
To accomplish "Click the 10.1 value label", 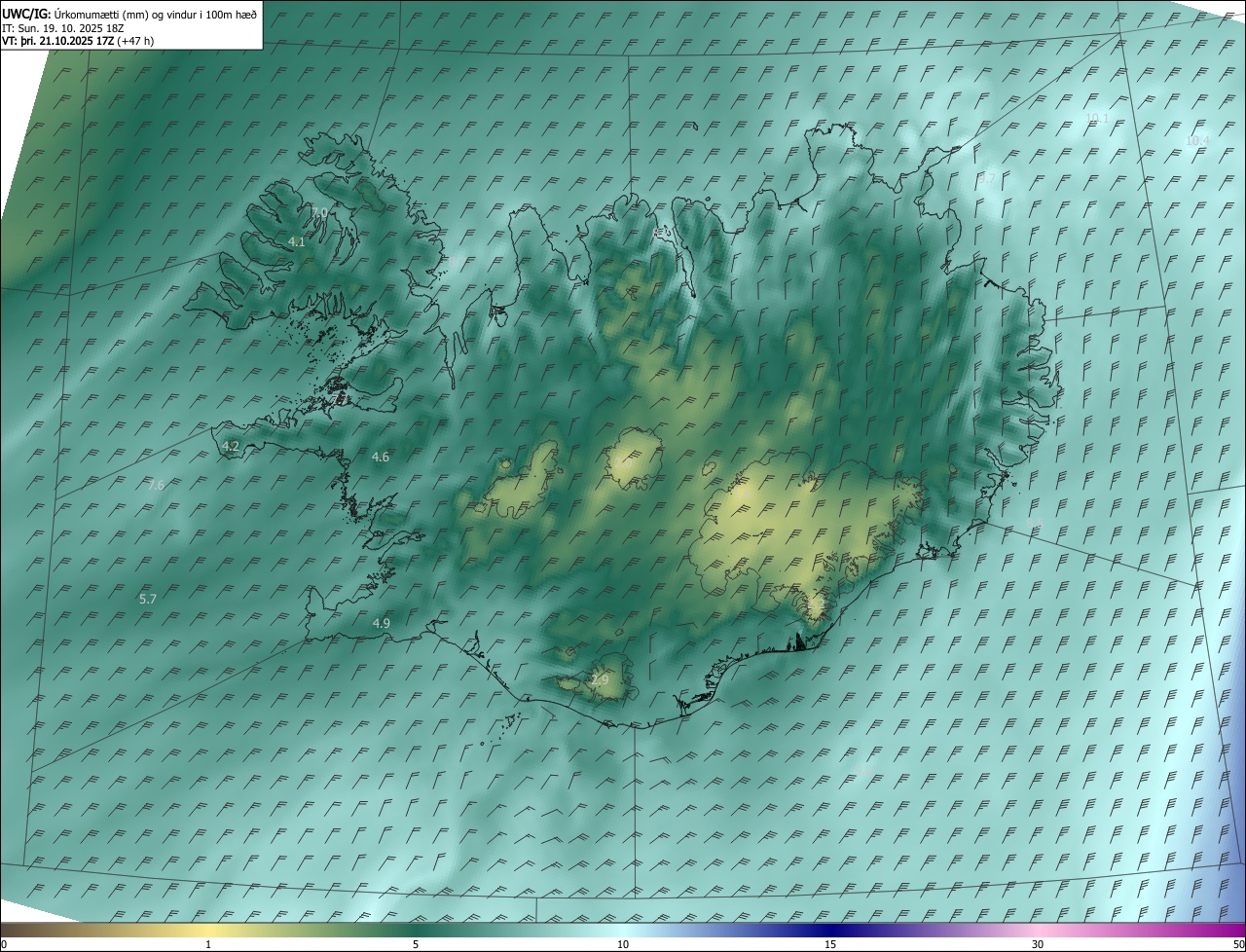I will [x=1097, y=118].
